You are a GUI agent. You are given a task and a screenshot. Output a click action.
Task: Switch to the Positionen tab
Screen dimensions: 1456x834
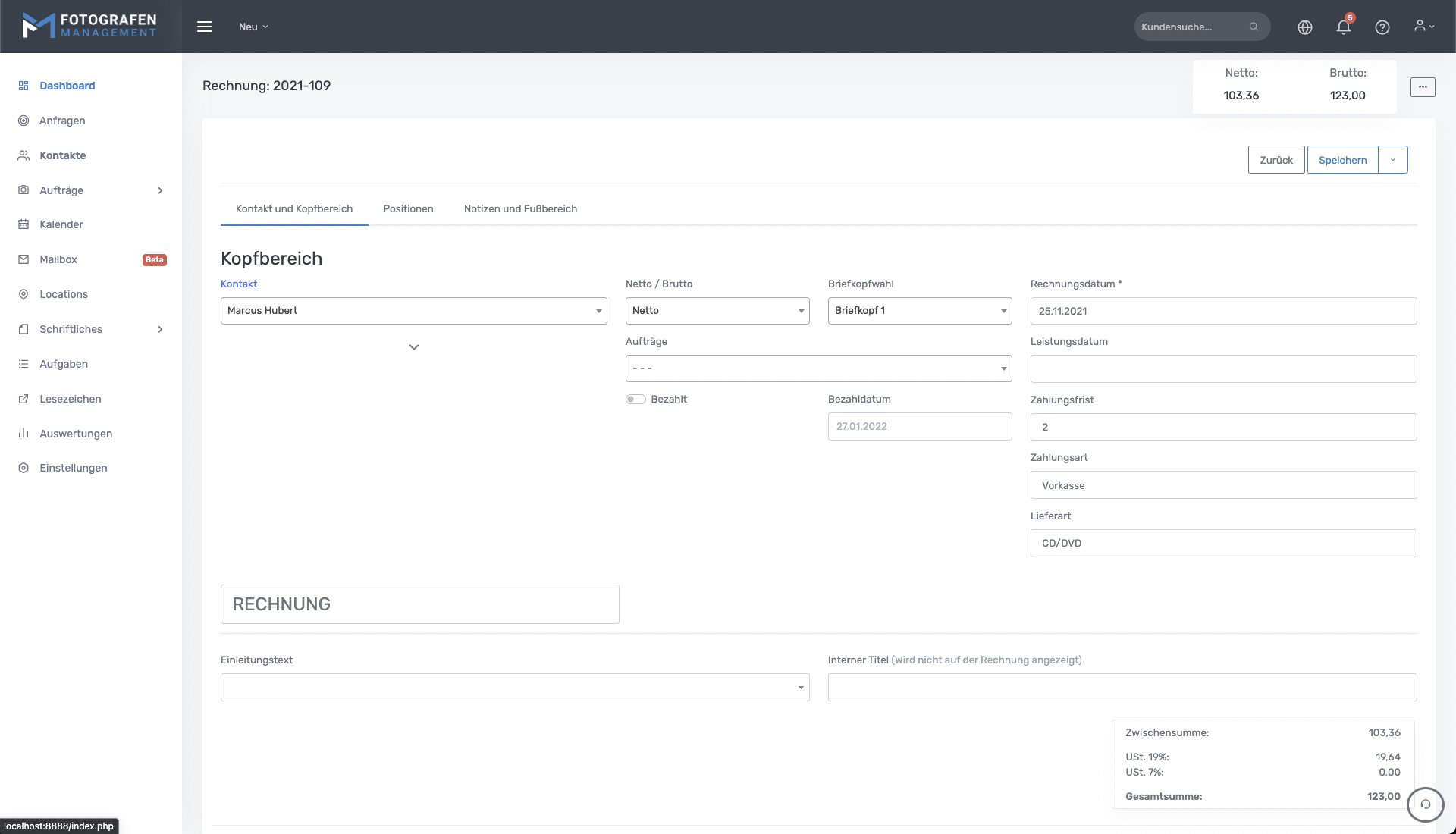408,209
